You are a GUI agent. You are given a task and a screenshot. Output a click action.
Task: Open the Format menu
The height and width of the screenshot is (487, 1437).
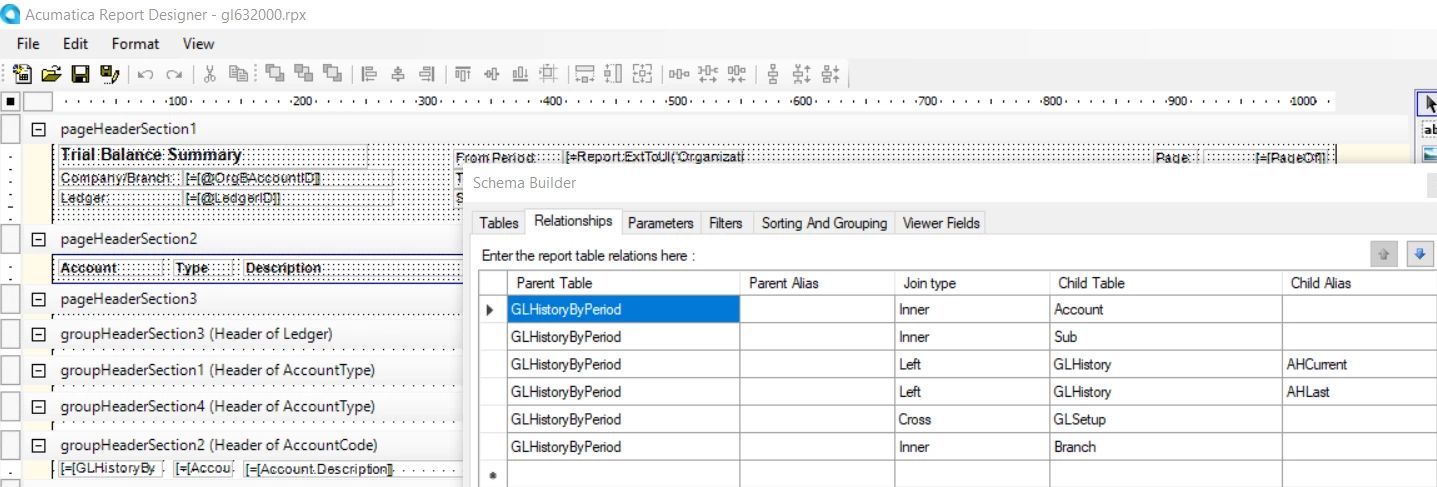point(135,44)
